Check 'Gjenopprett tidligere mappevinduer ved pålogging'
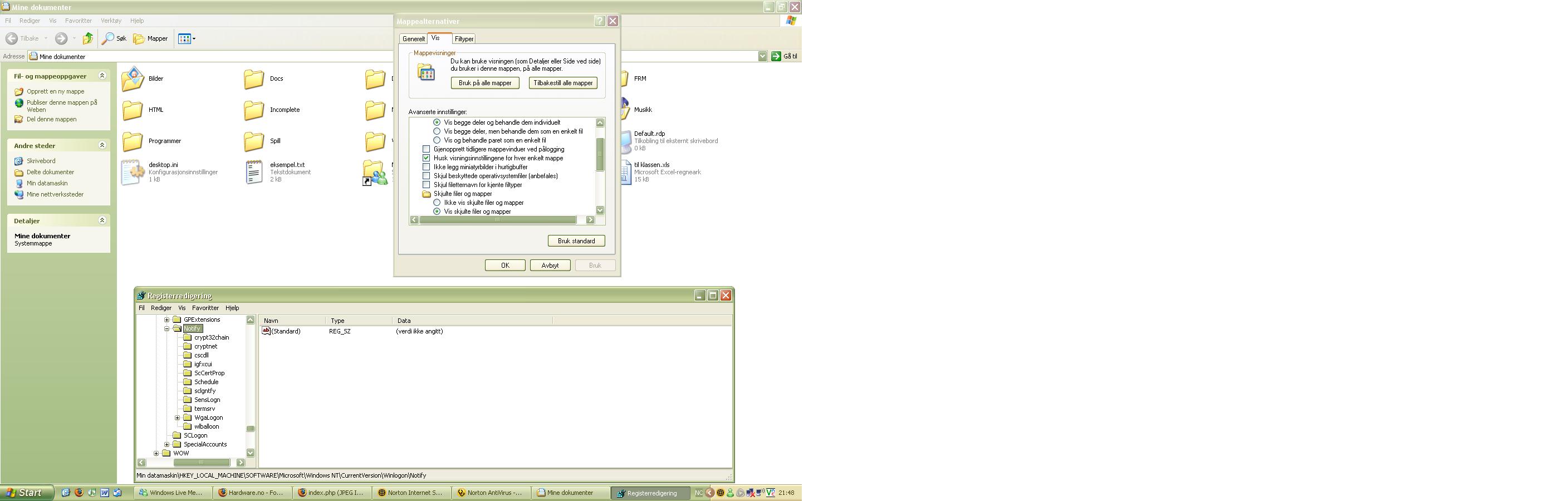 426,149
